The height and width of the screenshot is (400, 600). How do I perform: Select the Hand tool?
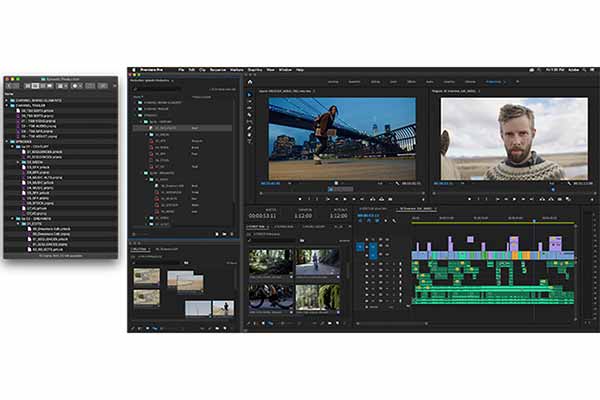click(250, 135)
